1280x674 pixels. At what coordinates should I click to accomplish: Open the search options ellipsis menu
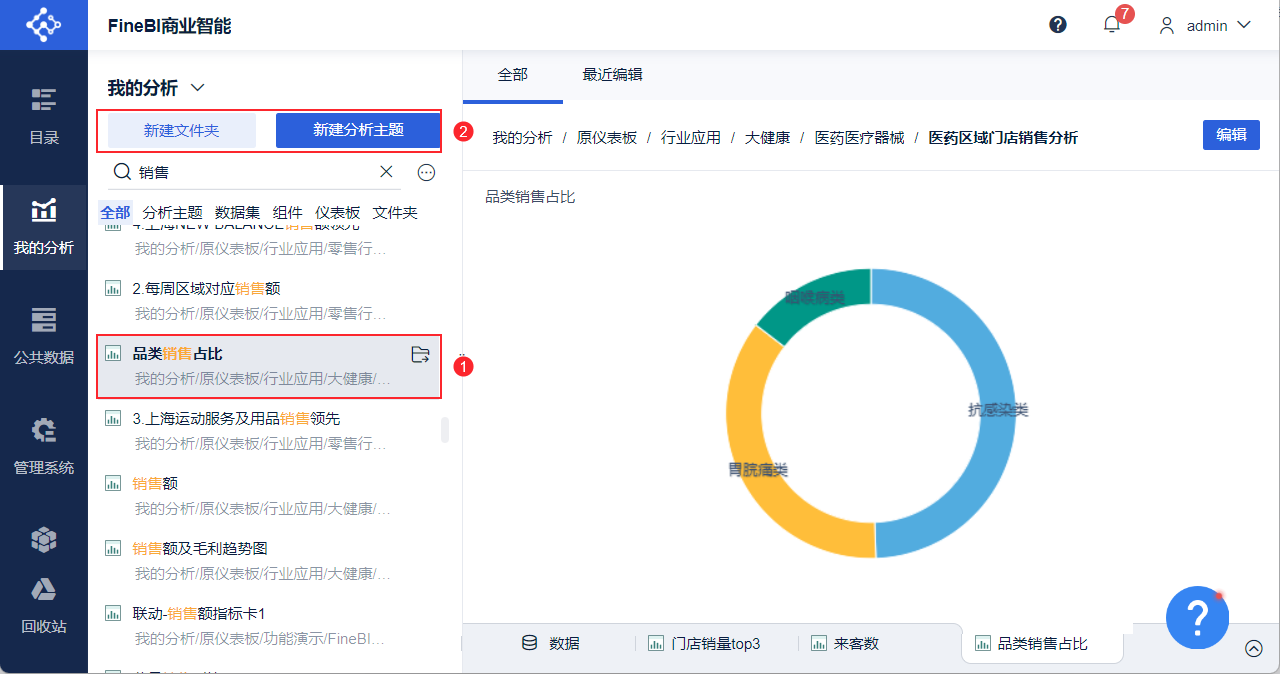coord(427,172)
